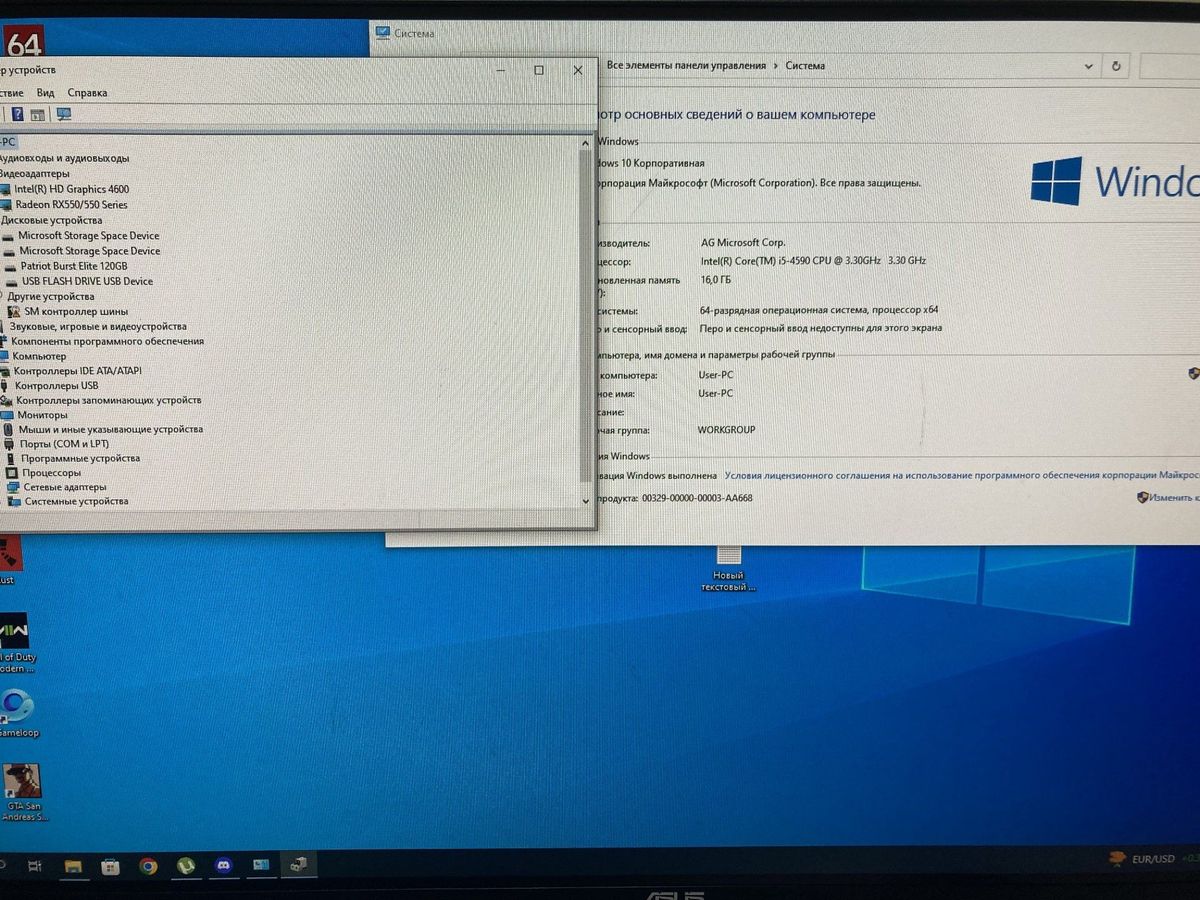The height and width of the screenshot is (900, 1200).
Task: Click the Task View taskbar button
Action: [x=34, y=866]
